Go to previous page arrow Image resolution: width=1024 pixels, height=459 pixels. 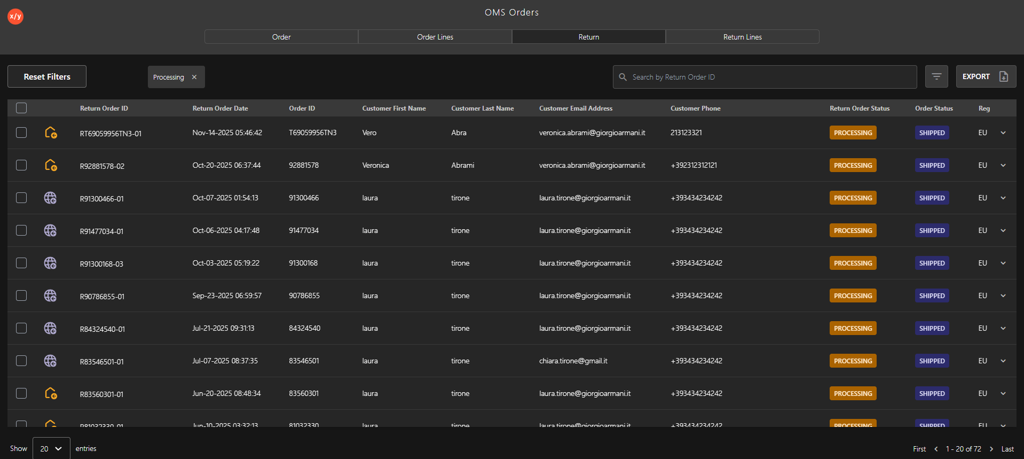coord(936,449)
